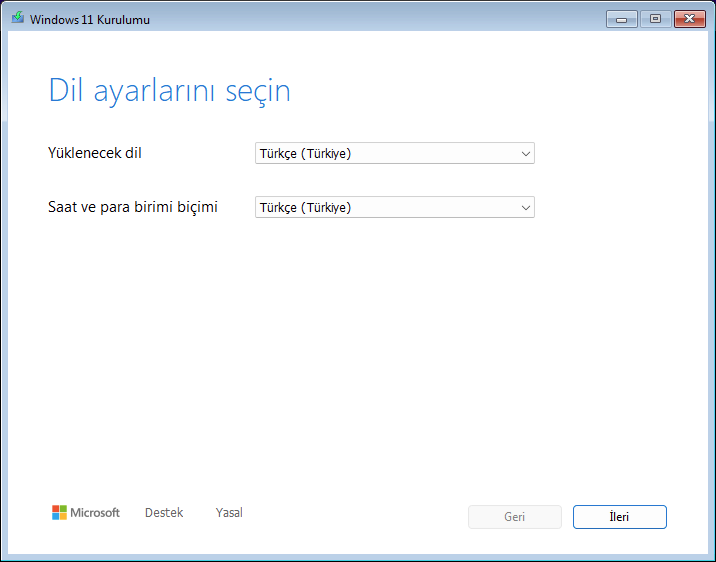Click the İleri button

tap(620, 517)
